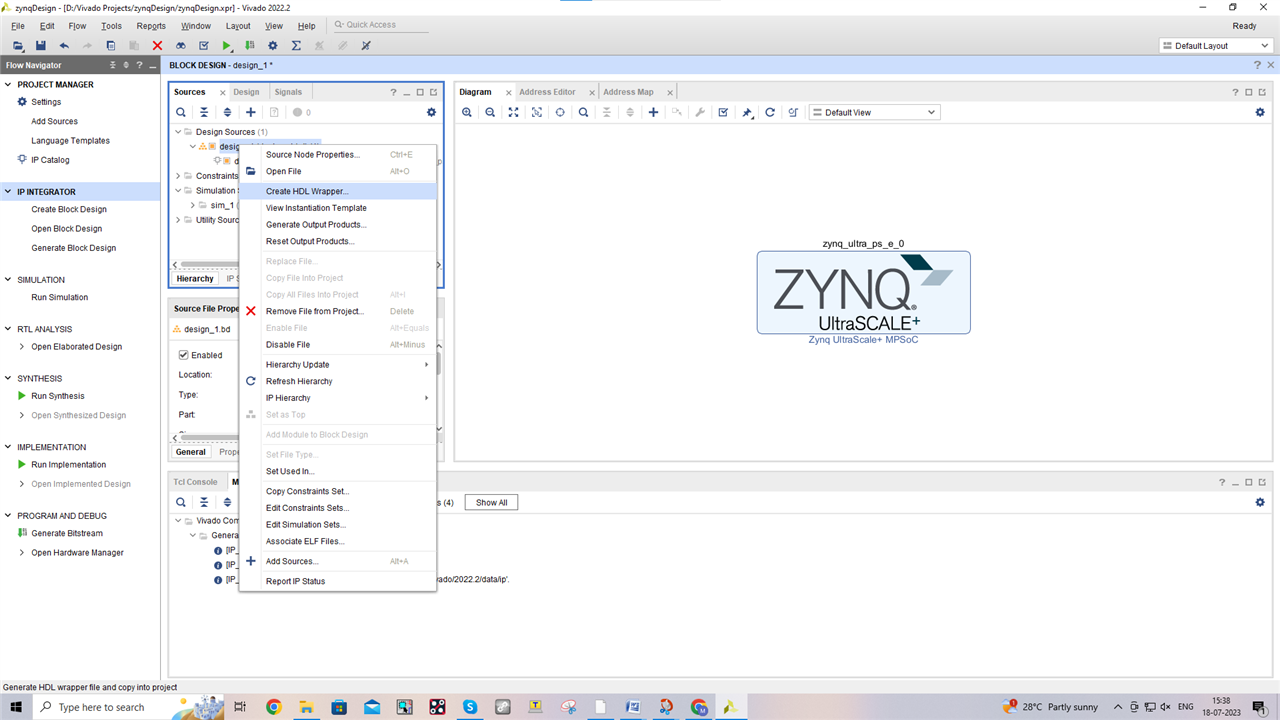Select Create HDL Wrapper in context menu
1280x720 pixels.
[337, 191]
